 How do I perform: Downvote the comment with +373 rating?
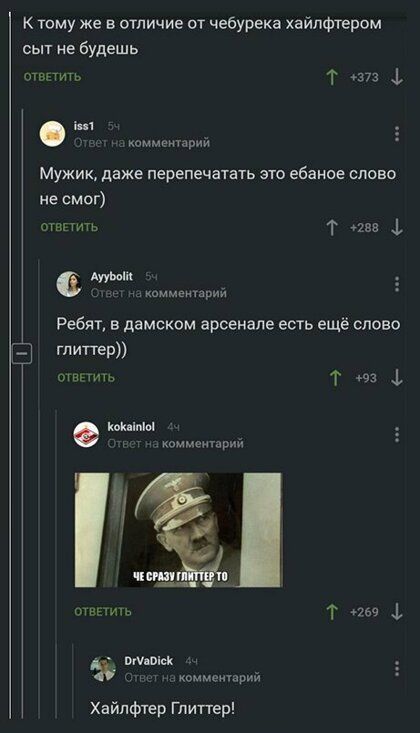pos(397,77)
